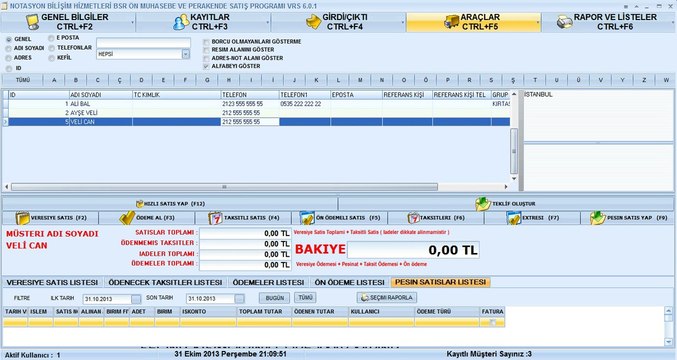This screenshot has width=677, height=360.
Task: Select the Telefonlar radio button
Action: pos(51,48)
